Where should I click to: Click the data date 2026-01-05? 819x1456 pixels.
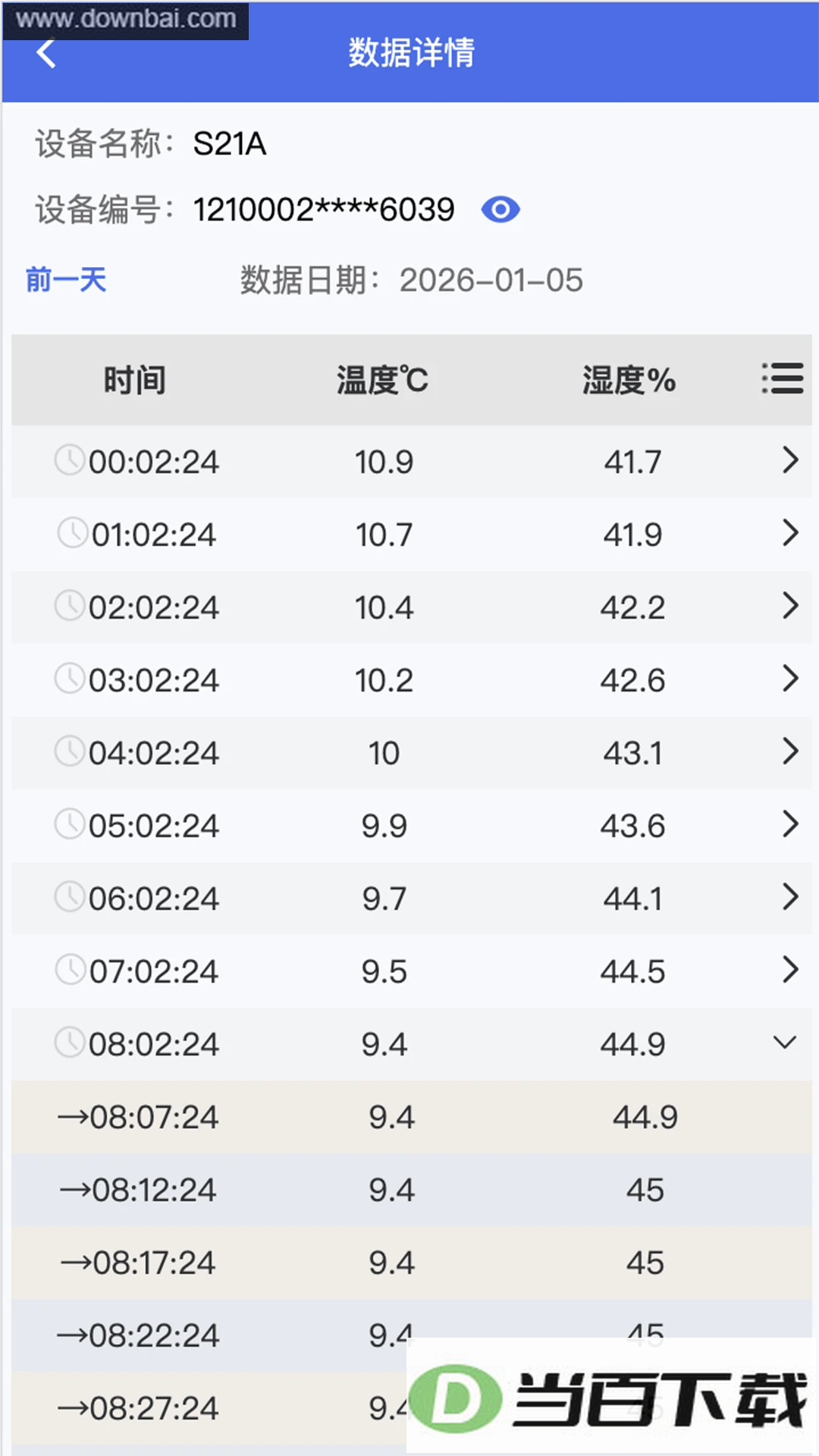point(491,281)
